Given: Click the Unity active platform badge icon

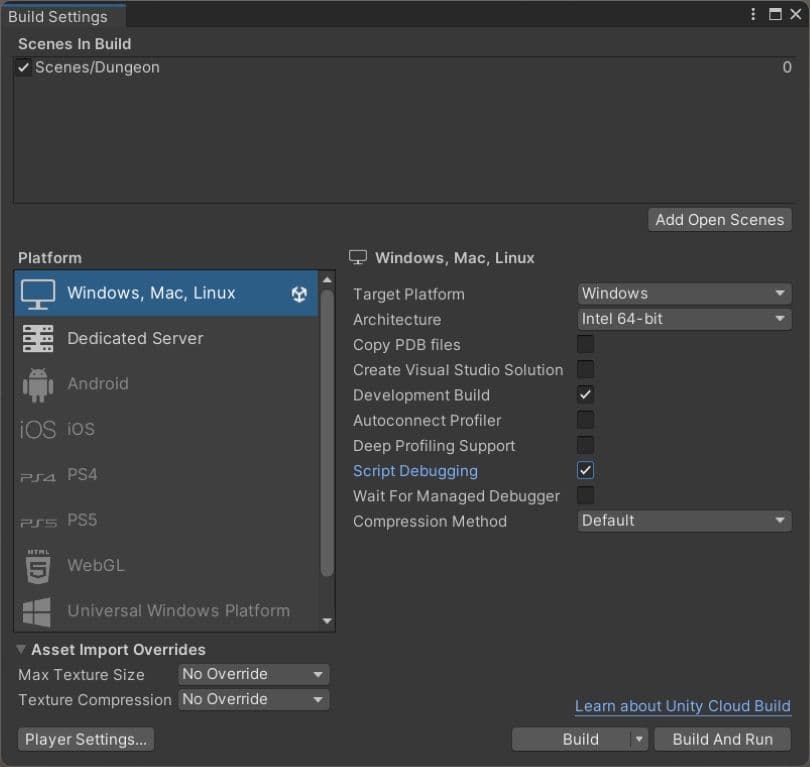Looking at the screenshot, I should 298,294.
